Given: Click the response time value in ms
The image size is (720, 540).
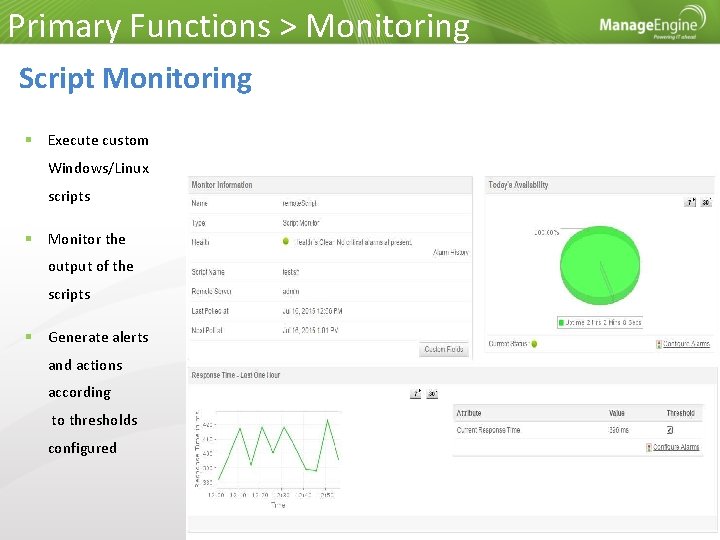Looking at the screenshot, I should 619,430.
